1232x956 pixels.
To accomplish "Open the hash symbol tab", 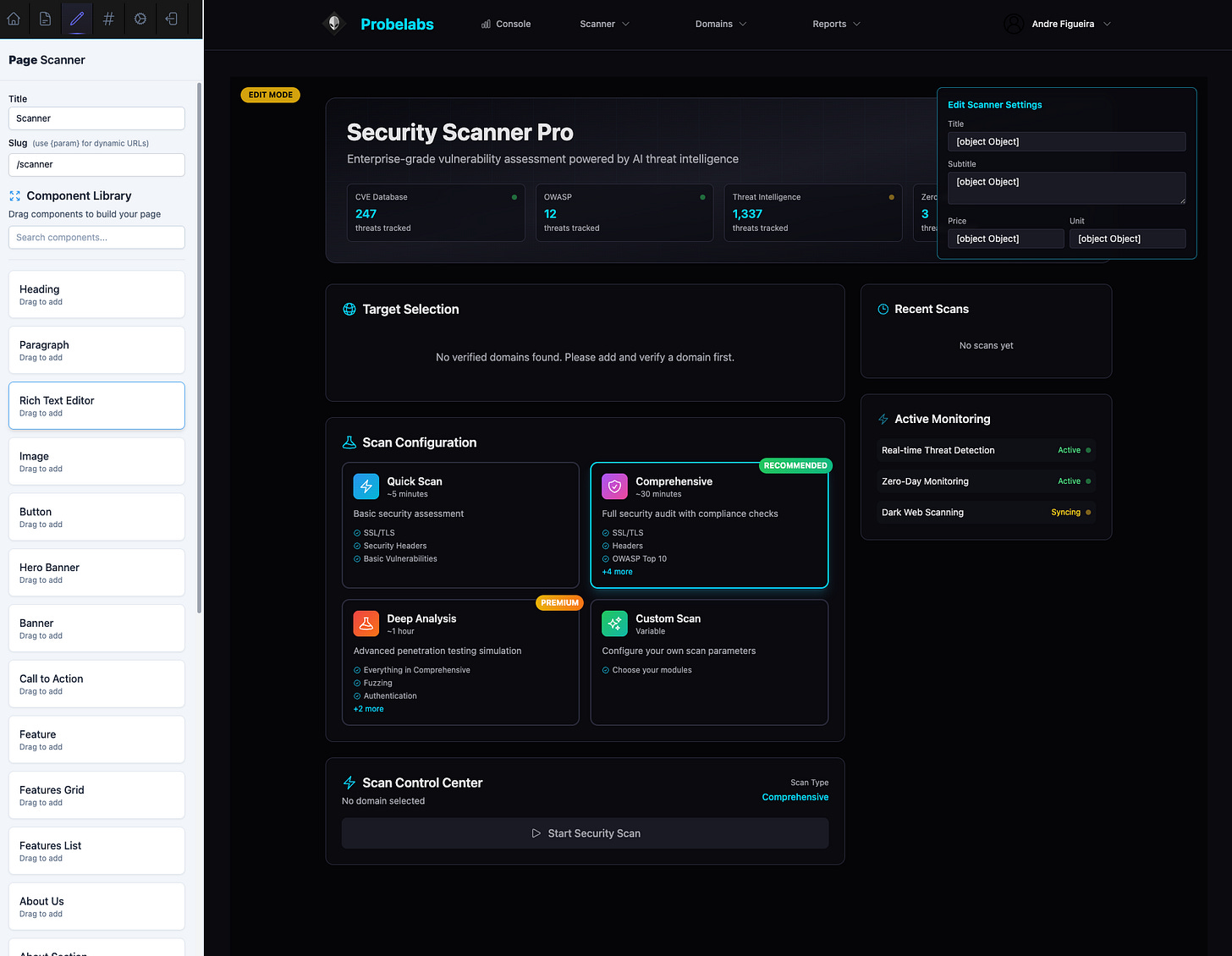I will pos(108,19).
